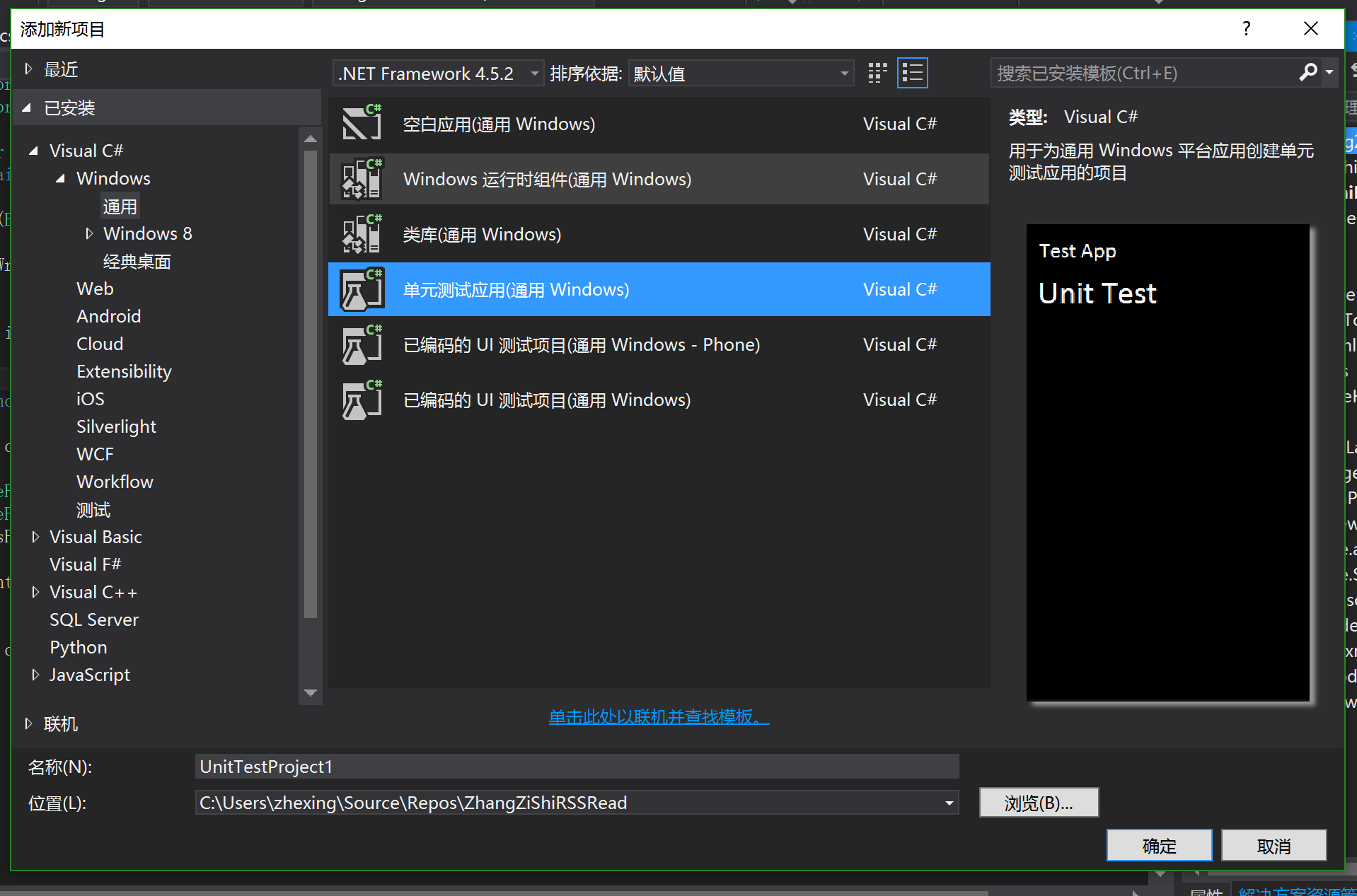
Task: Expand the Visual Basic tree node
Action: [35, 537]
